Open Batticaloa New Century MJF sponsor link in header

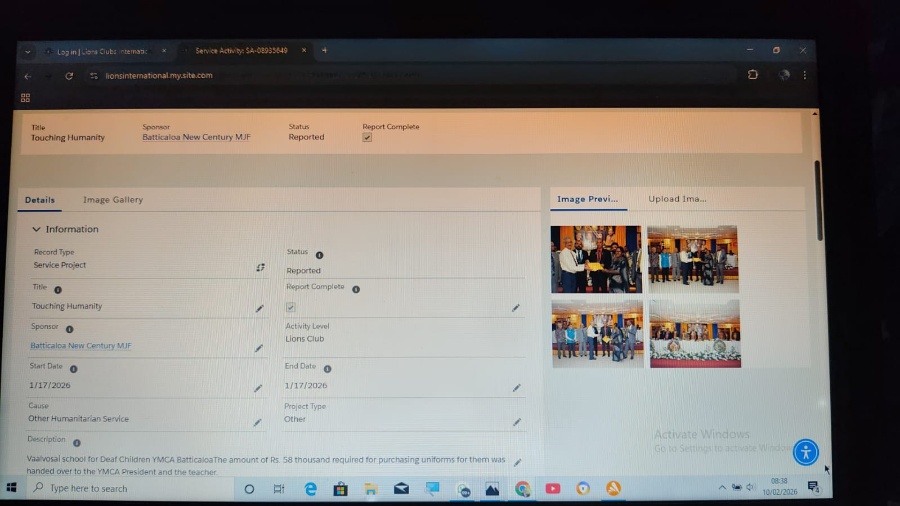point(196,137)
